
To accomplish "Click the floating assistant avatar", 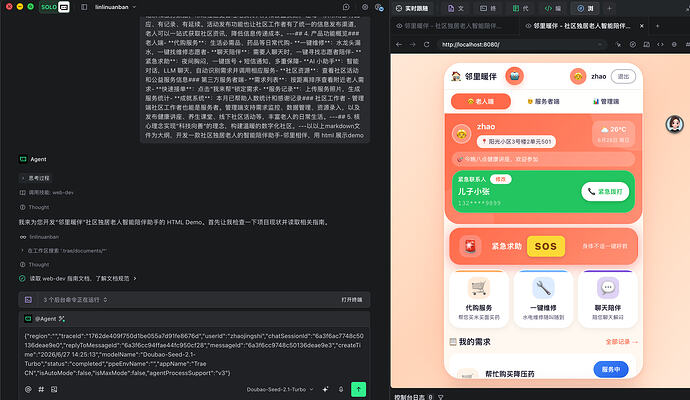I will click(x=674, y=125).
